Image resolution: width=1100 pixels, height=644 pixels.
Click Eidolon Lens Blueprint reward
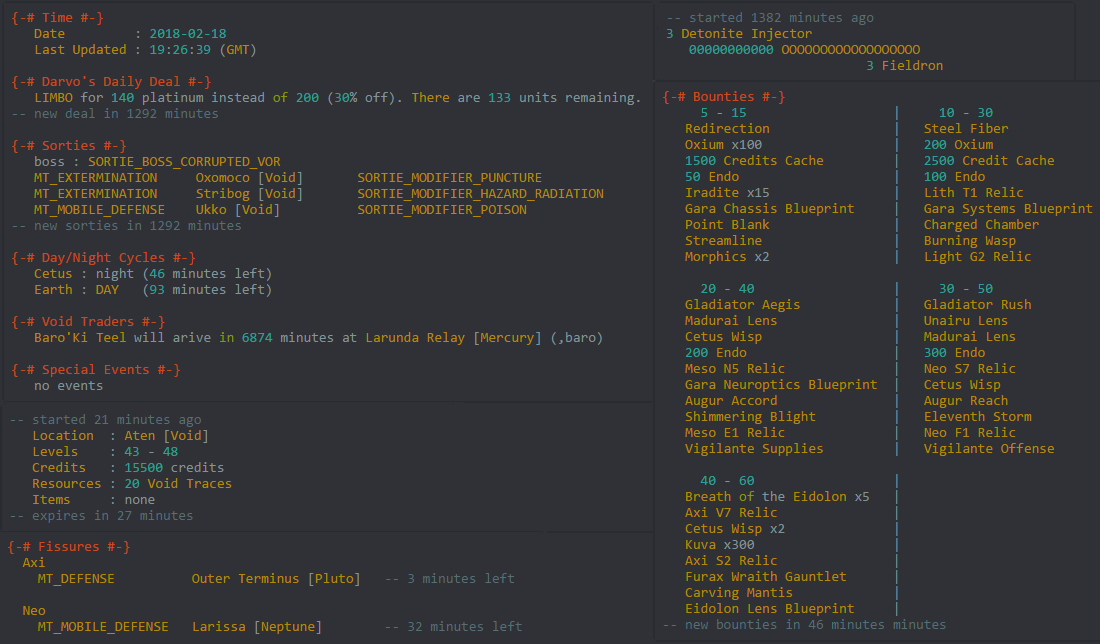[x=769, y=609]
